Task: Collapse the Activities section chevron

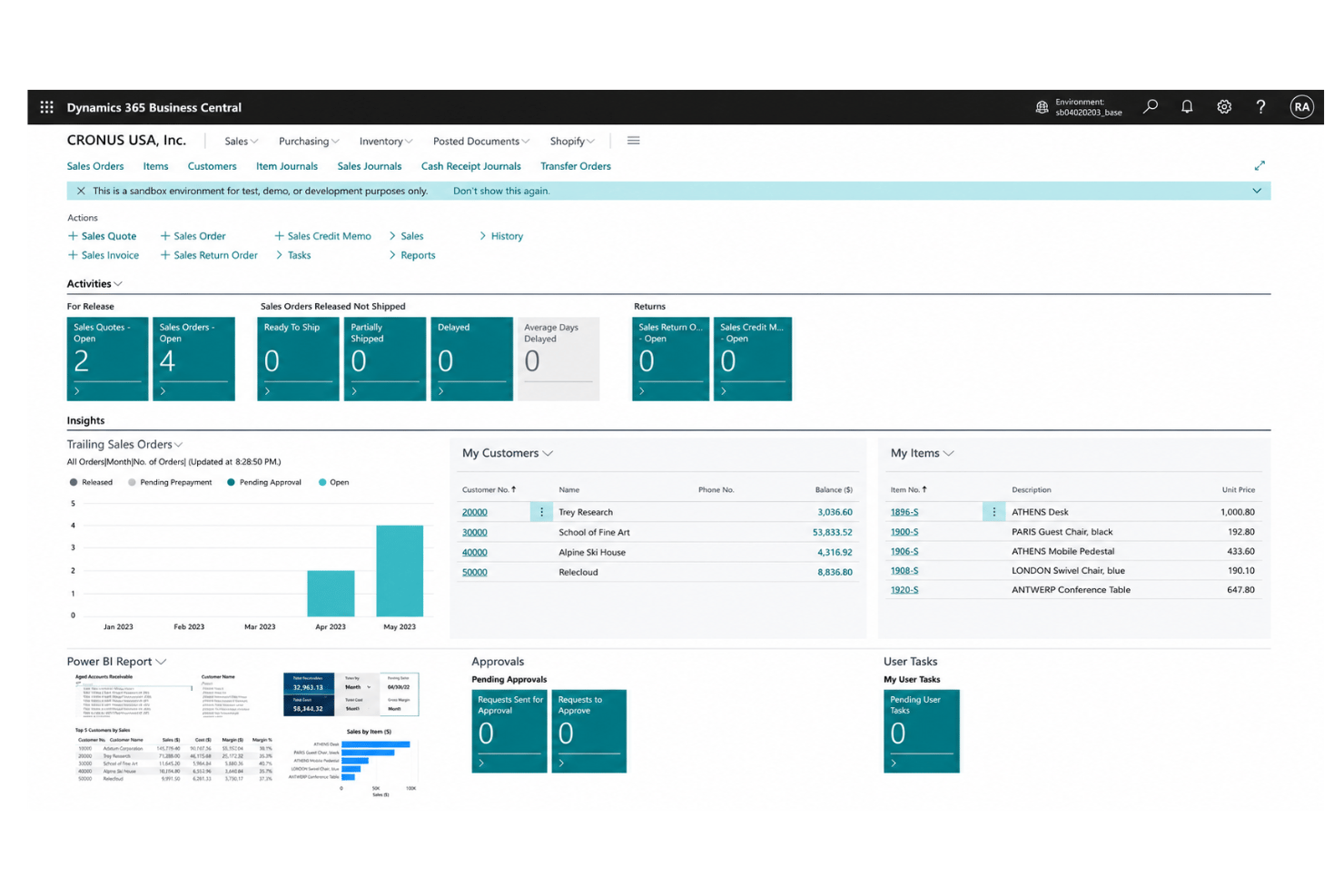Action: (x=118, y=284)
